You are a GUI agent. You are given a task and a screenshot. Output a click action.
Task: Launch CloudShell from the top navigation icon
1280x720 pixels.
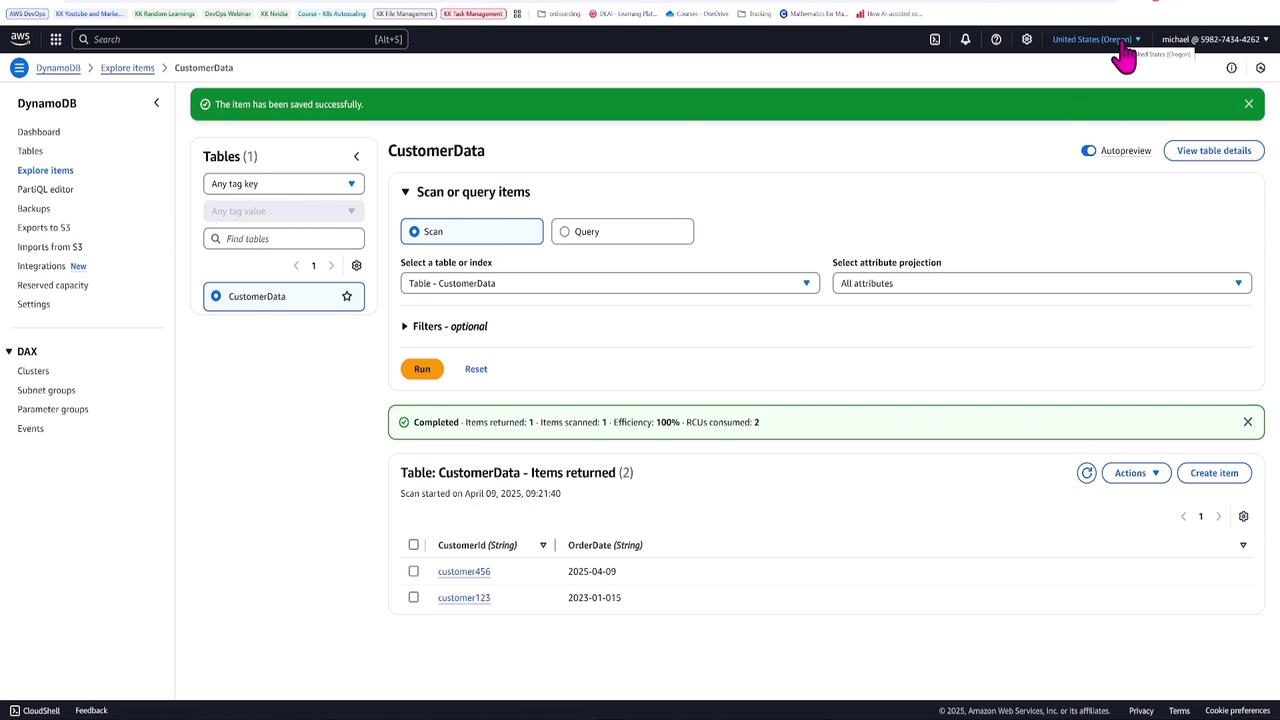[x=935, y=39]
